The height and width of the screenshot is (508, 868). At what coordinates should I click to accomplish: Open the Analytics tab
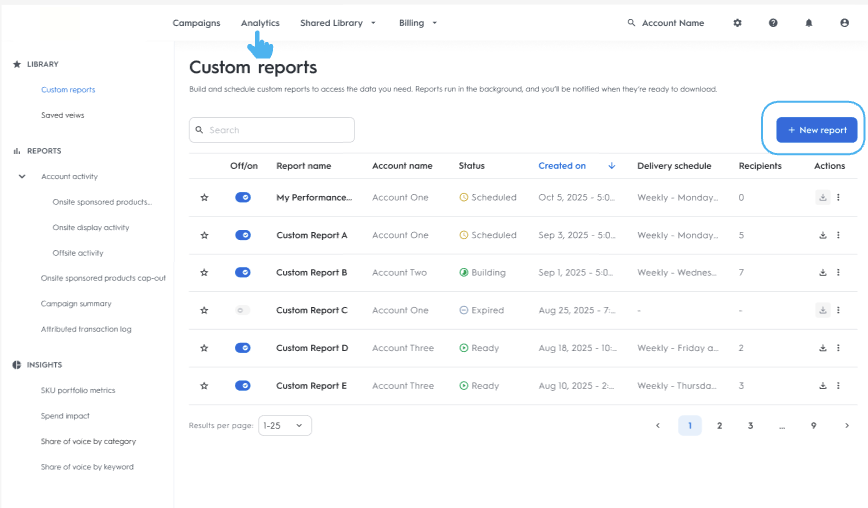[x=260, y=23]
